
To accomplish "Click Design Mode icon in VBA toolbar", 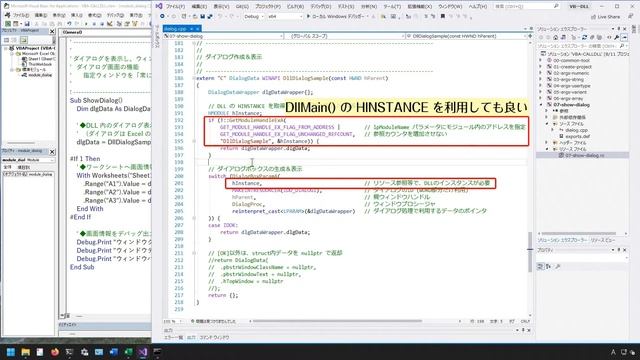I will tap(109, 24).
